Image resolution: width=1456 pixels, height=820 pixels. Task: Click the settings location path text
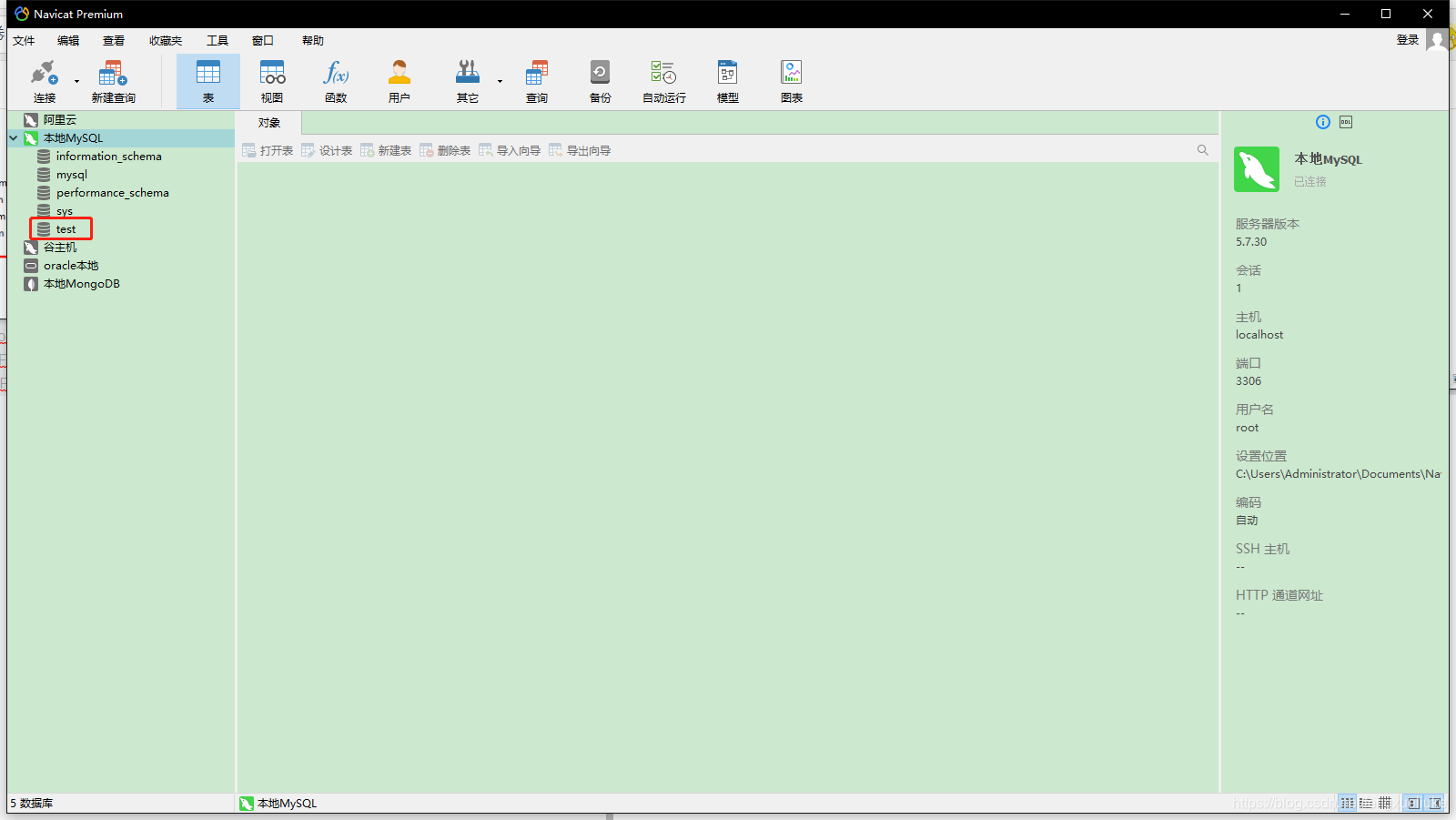tap(1338, 474)
